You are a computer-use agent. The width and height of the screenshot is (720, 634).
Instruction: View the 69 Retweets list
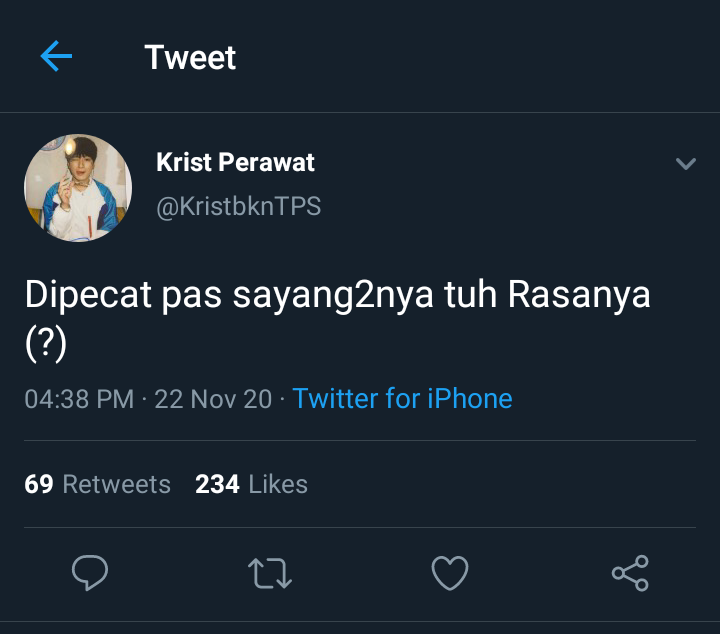point(97,484)
